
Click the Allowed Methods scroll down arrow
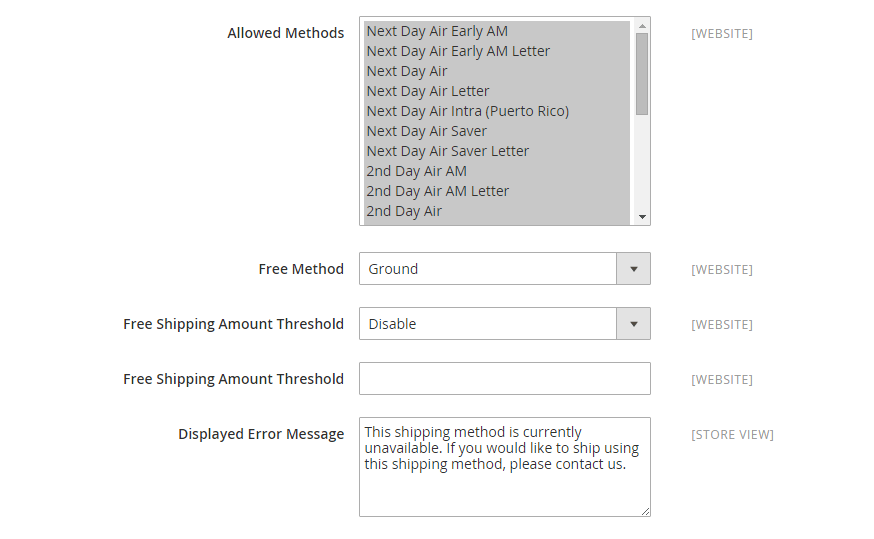pos(642,217)
